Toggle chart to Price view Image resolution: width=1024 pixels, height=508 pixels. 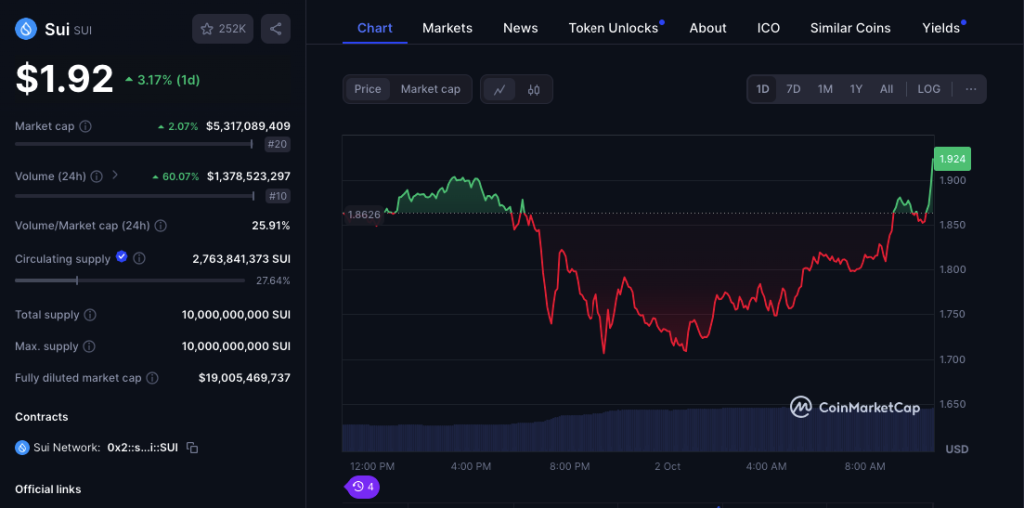(367, 89)
